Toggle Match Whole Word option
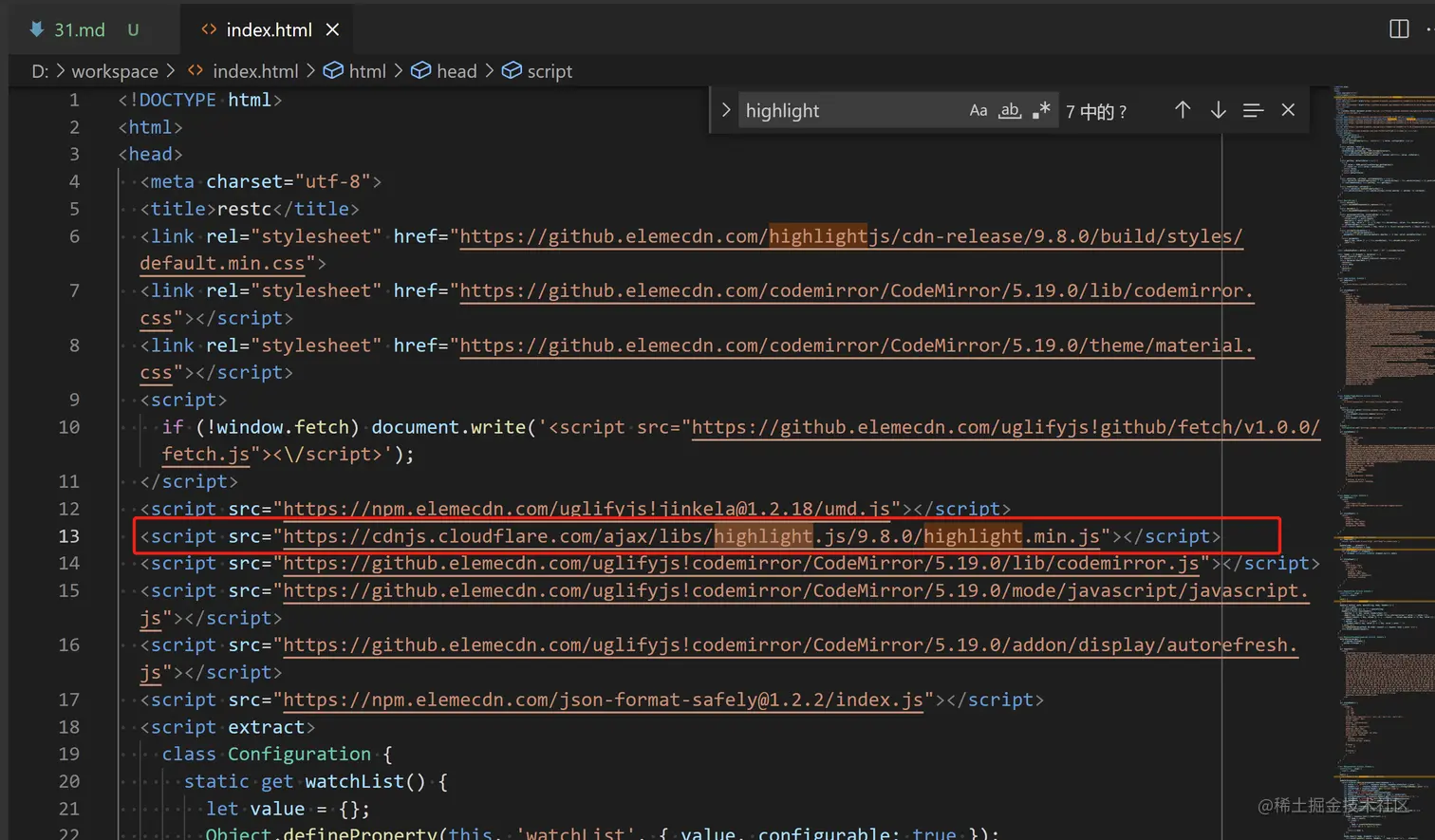Screen dimensions: 1435x840 click(1010, 110)
